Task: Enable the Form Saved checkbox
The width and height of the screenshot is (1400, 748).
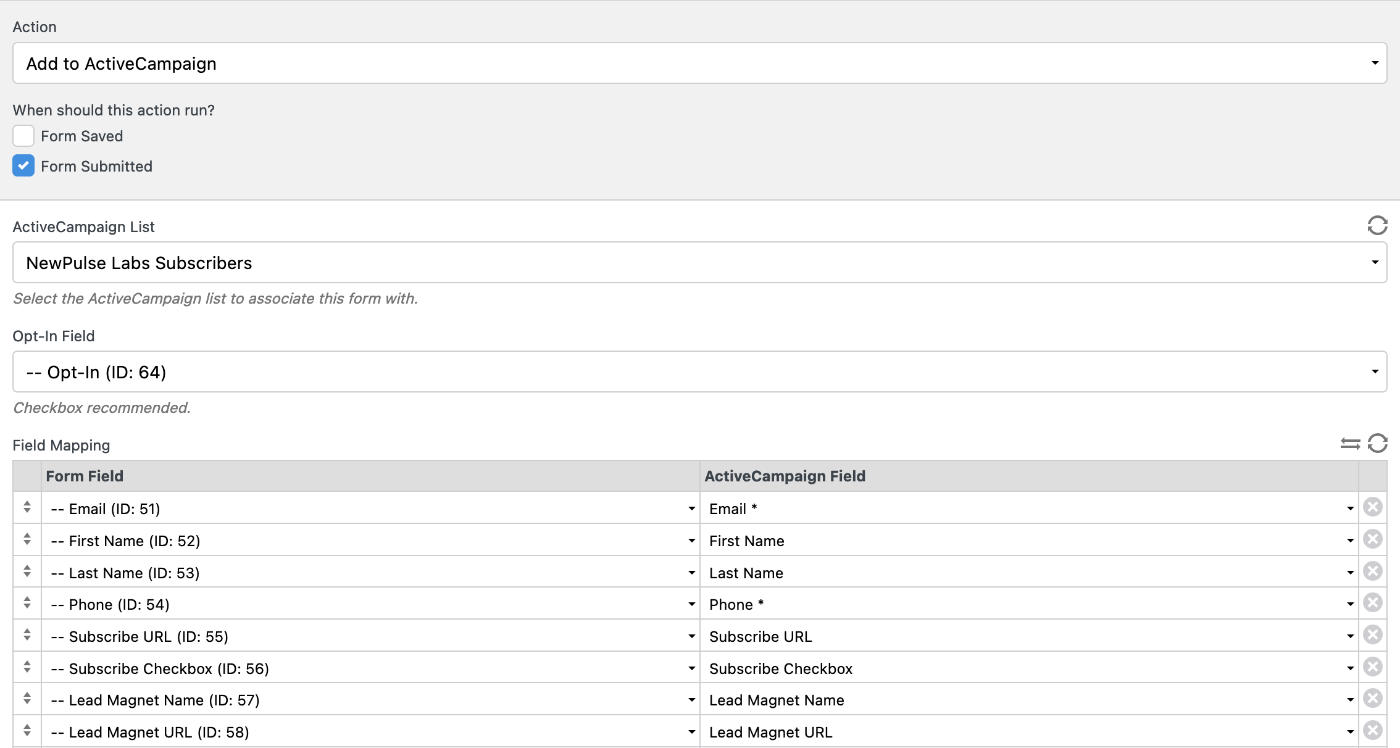Action: [x=23, y=136]
